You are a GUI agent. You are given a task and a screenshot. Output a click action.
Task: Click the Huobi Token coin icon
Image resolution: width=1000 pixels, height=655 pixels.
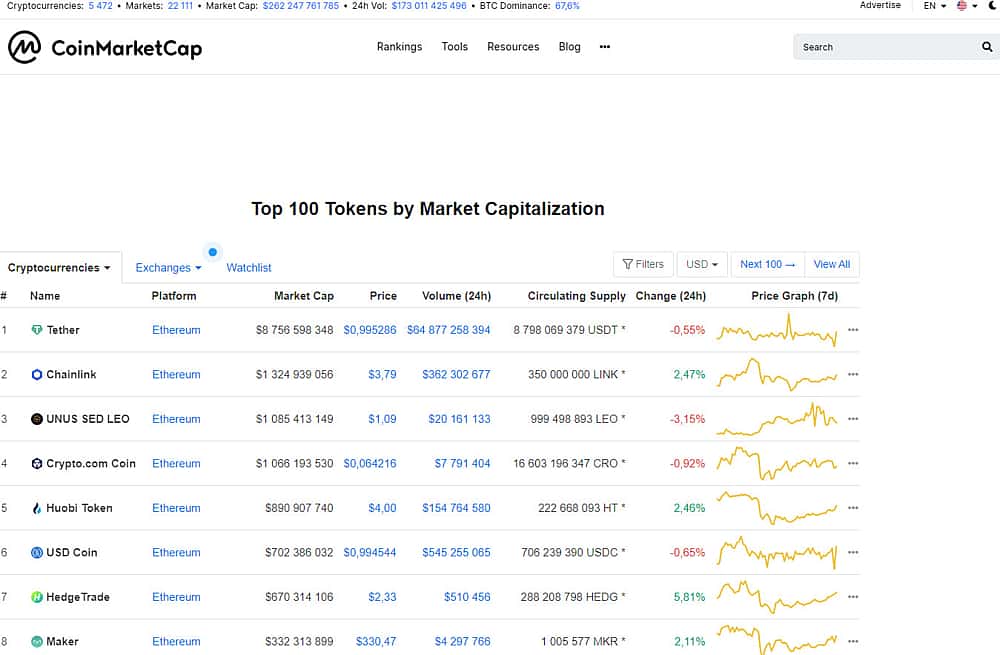click(x=37, y=508)
